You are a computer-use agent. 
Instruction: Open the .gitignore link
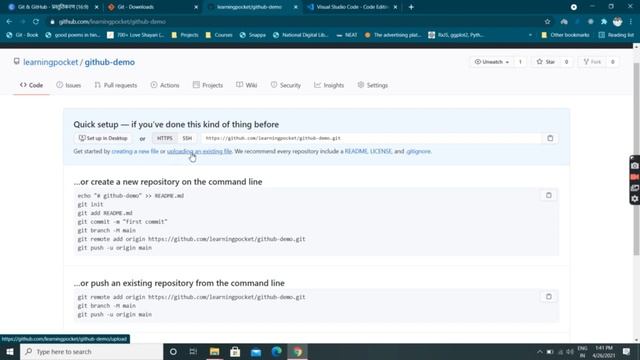pyautogui.click(x=418, y=151)
